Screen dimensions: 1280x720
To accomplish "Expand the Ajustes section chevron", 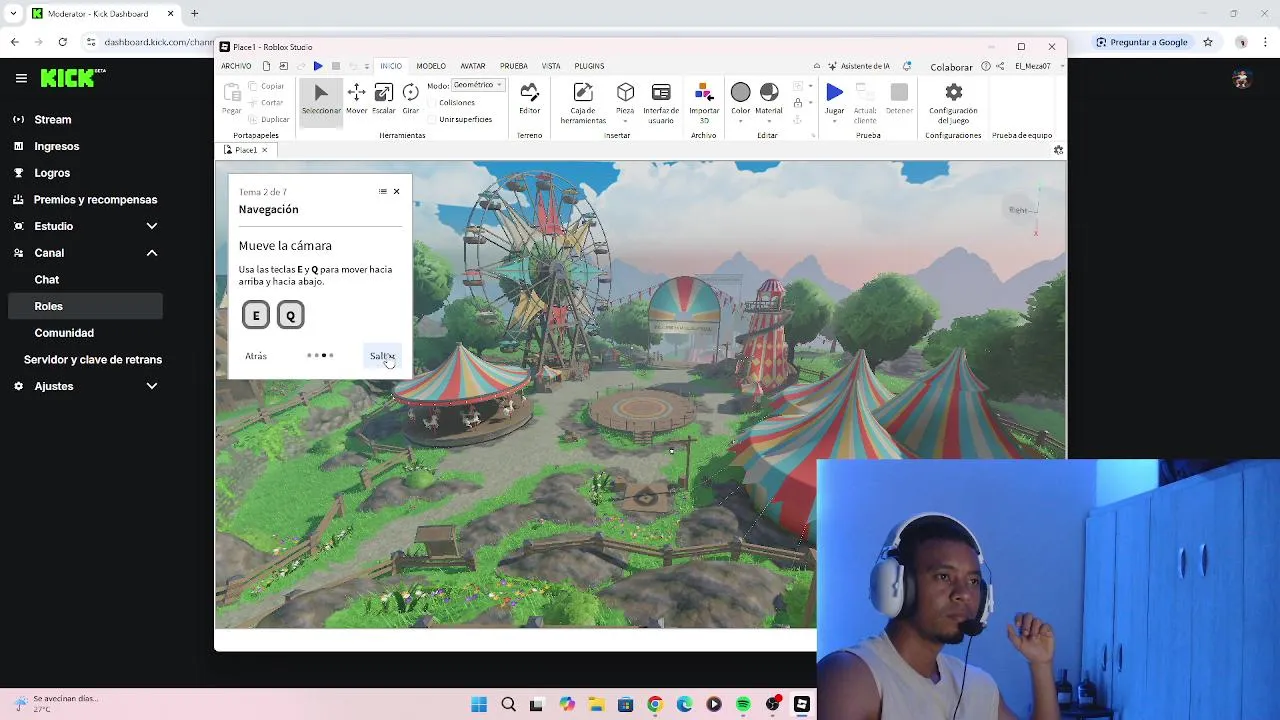I will tap(152, 386).
